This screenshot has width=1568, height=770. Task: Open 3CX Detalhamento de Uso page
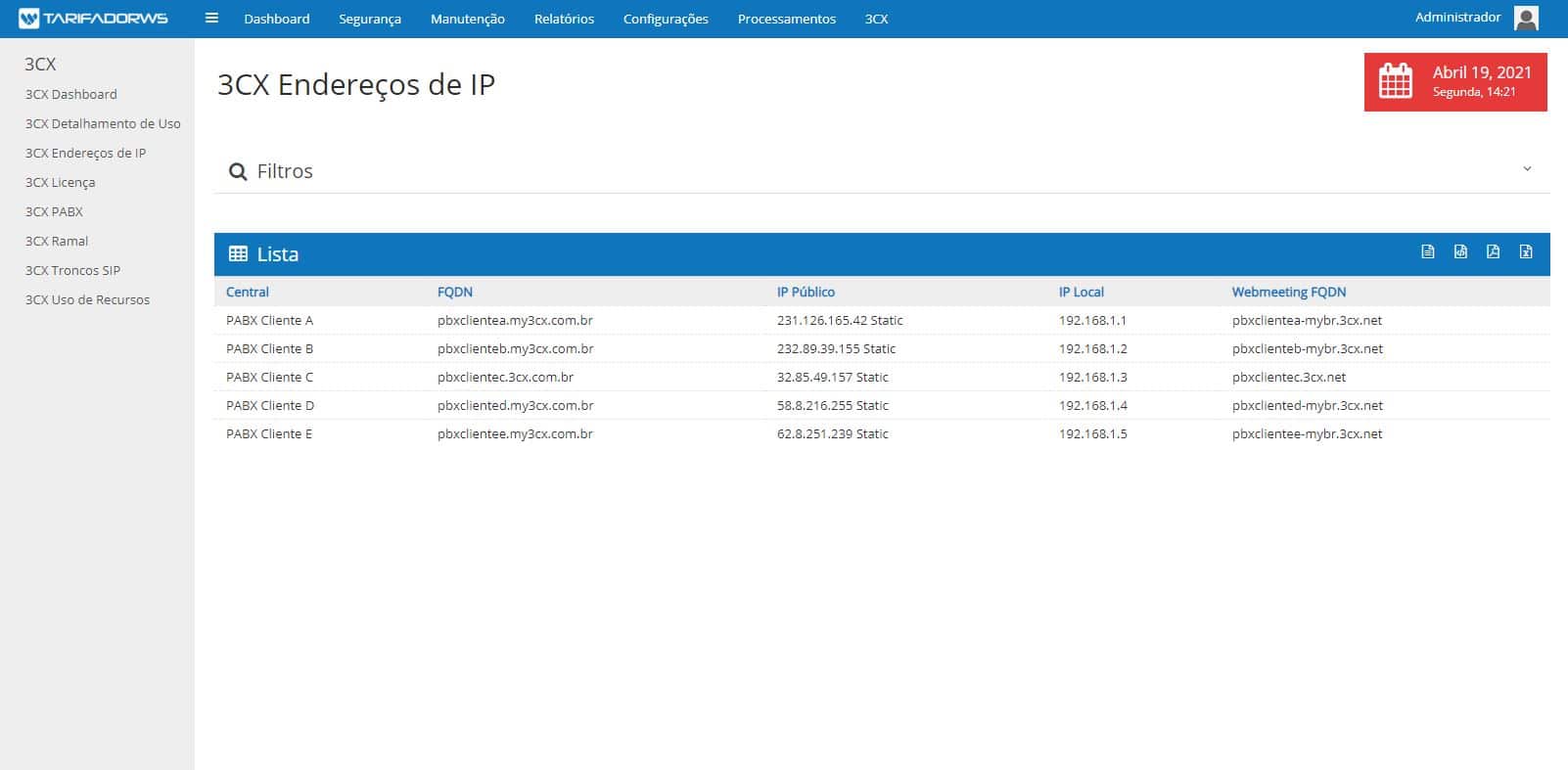[103, 123]
